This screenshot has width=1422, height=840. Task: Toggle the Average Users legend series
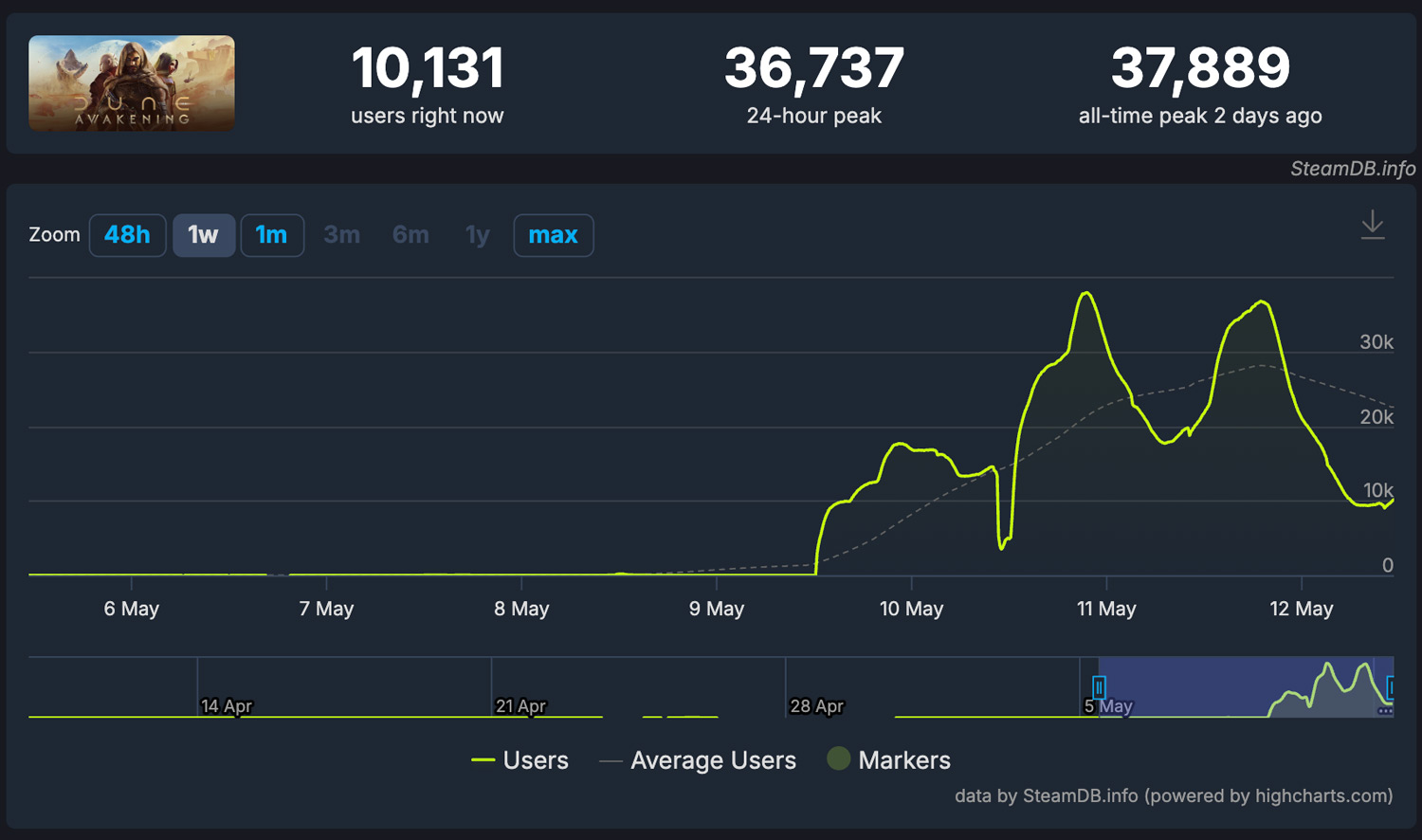coord(698,760)
